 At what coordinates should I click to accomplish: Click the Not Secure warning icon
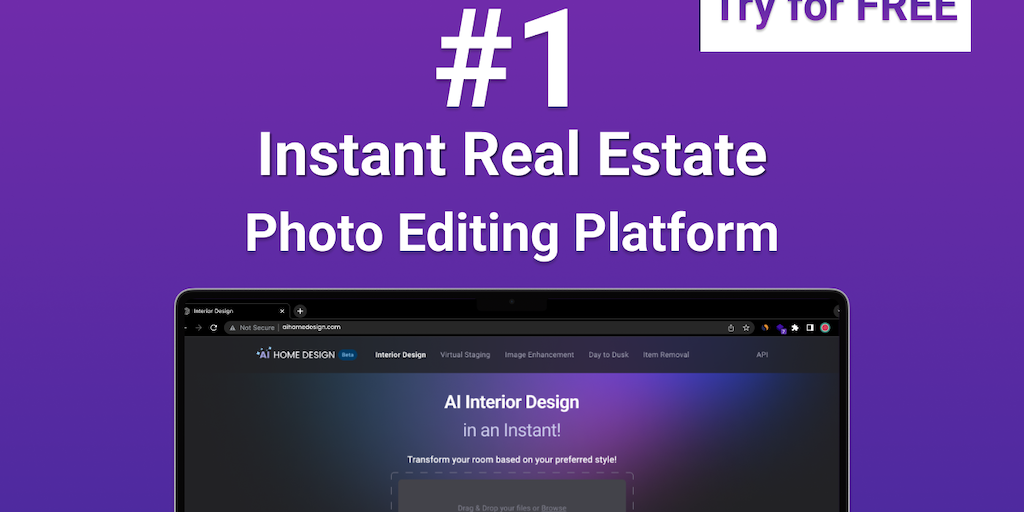232,328
